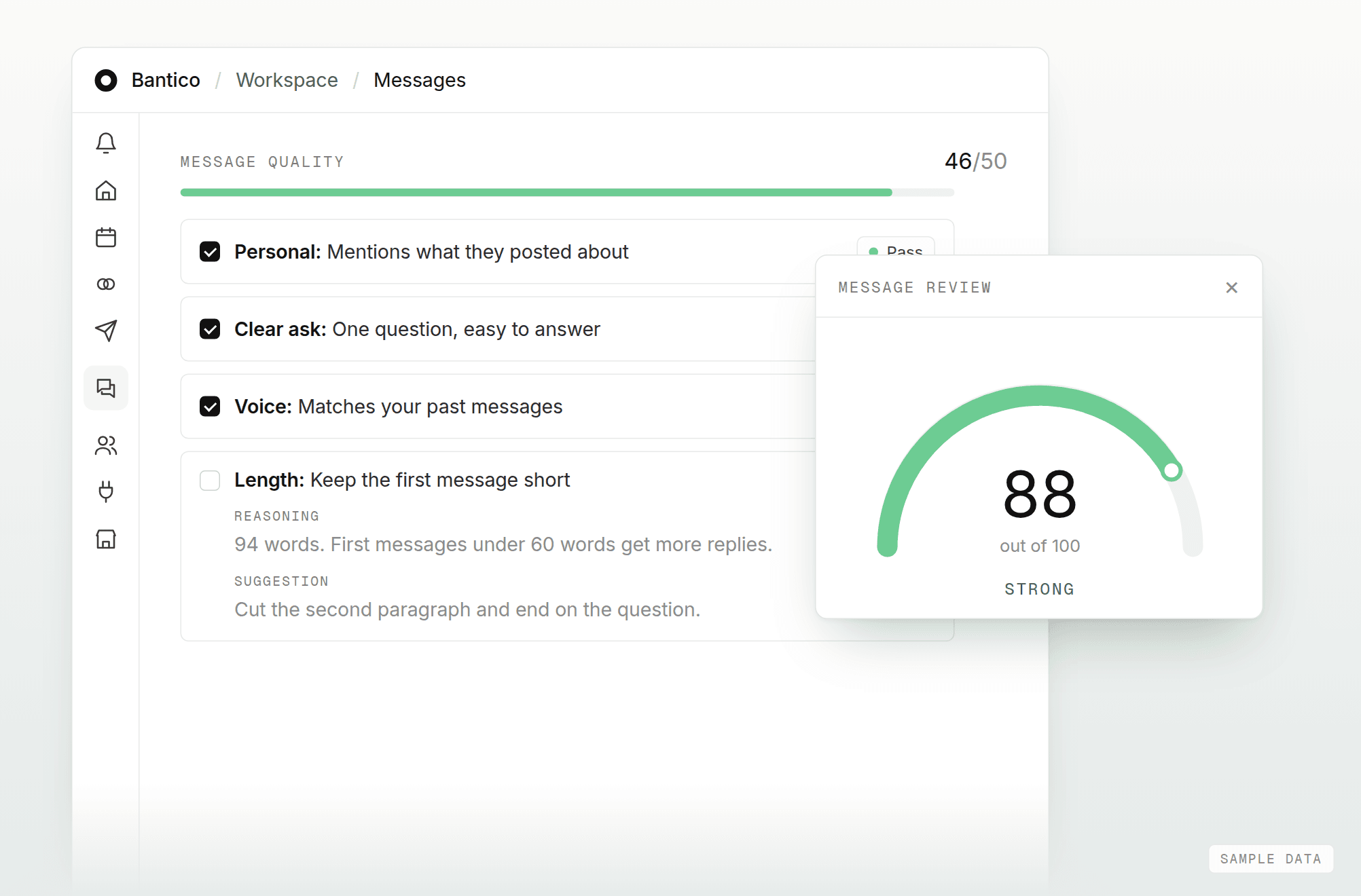Open the plug integrations icon
Image resolution: width=1361 pixels, height=896 pixels.
point(106,491)
